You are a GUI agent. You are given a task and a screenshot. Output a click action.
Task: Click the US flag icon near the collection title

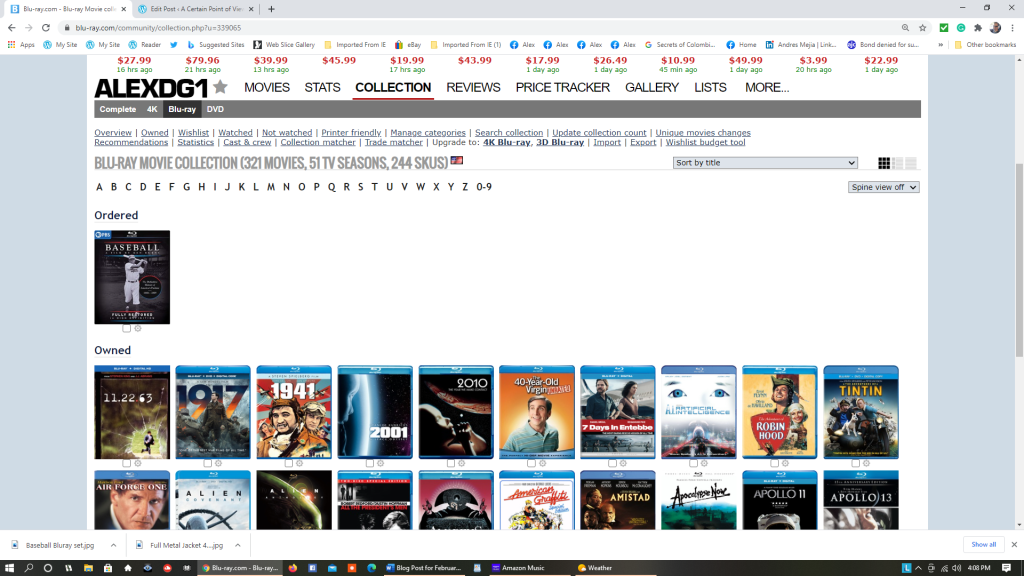[x=457, y=161]
